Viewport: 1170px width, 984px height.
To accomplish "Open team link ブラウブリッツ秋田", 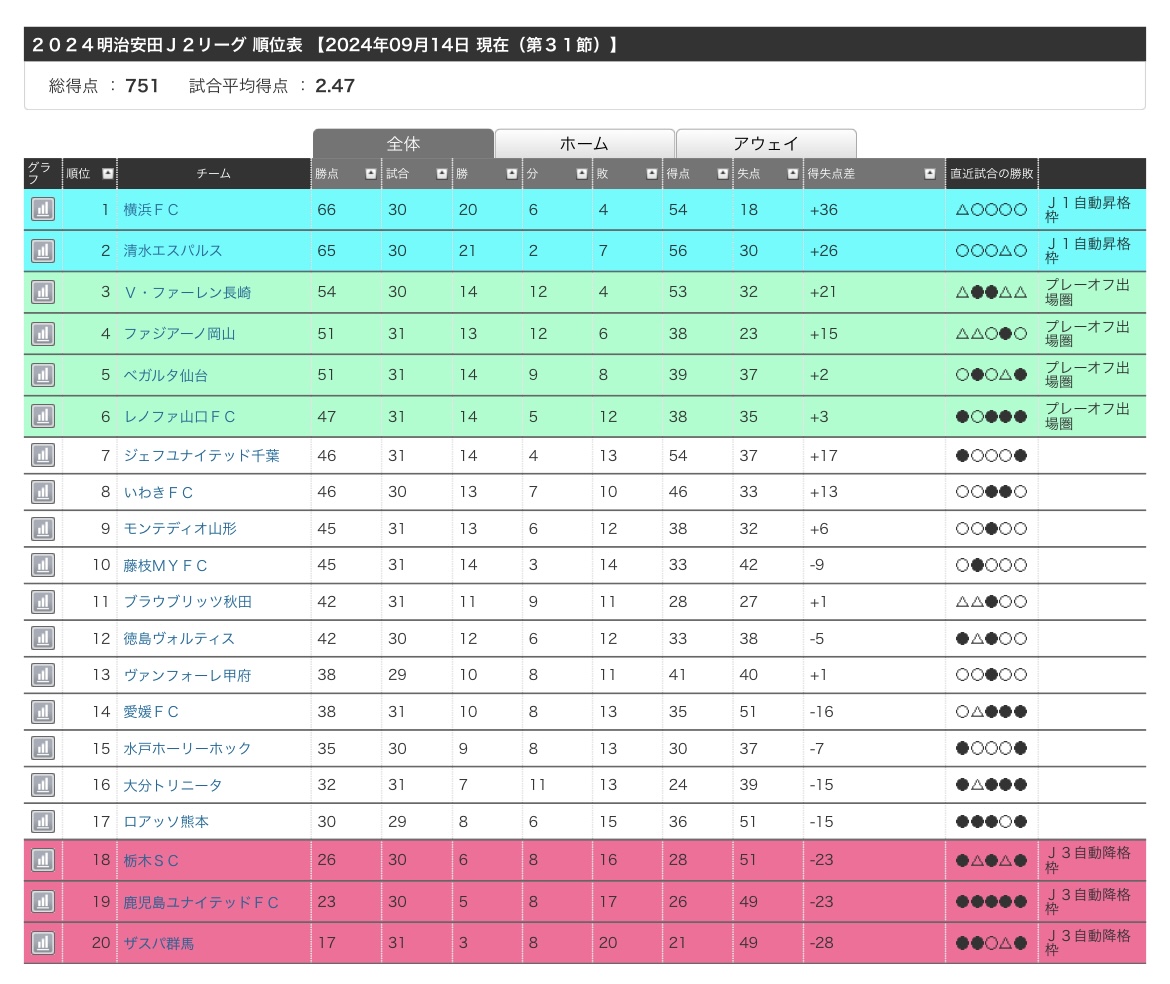I will (187, 601).
